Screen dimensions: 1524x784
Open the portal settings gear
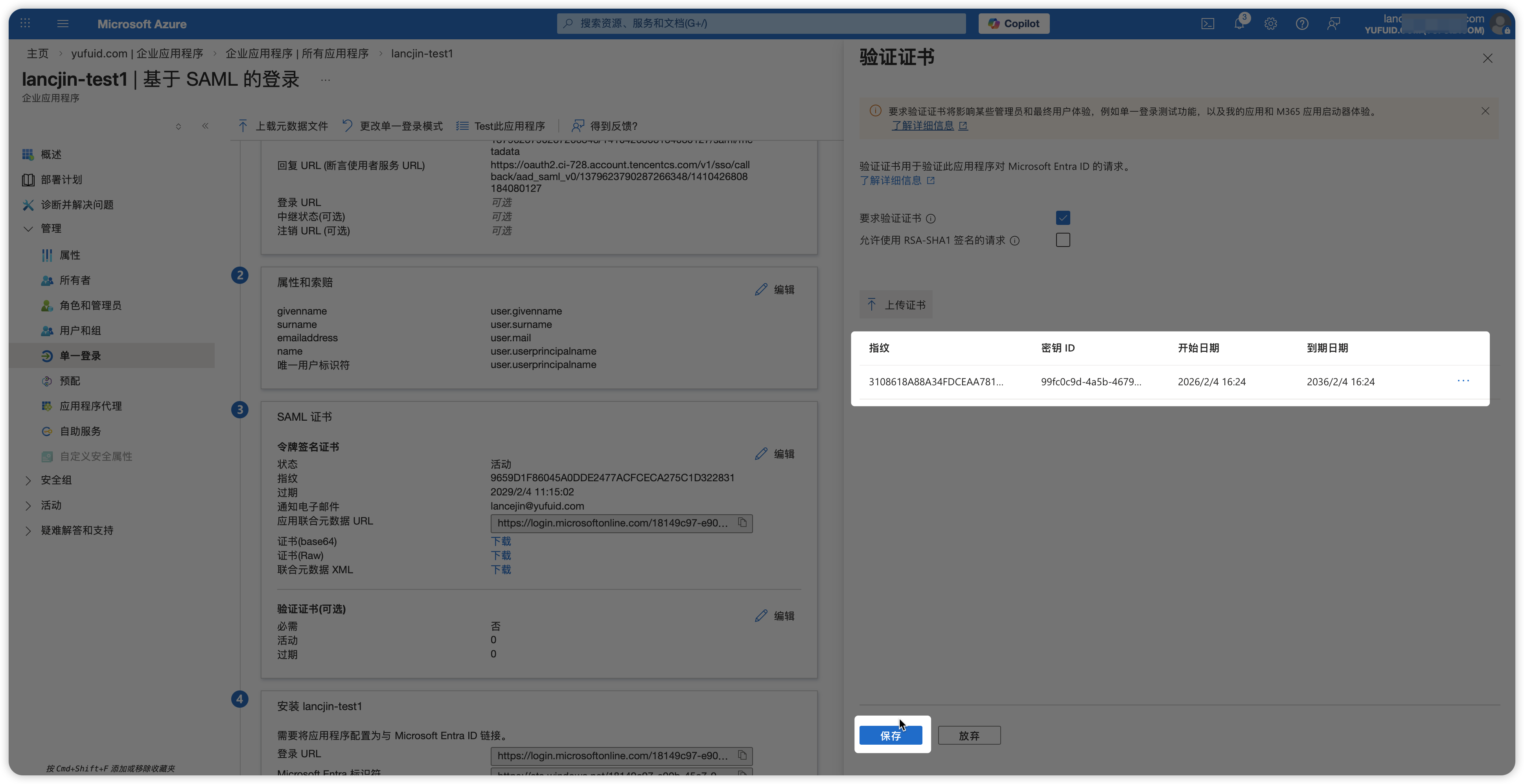pos(1270,24)
